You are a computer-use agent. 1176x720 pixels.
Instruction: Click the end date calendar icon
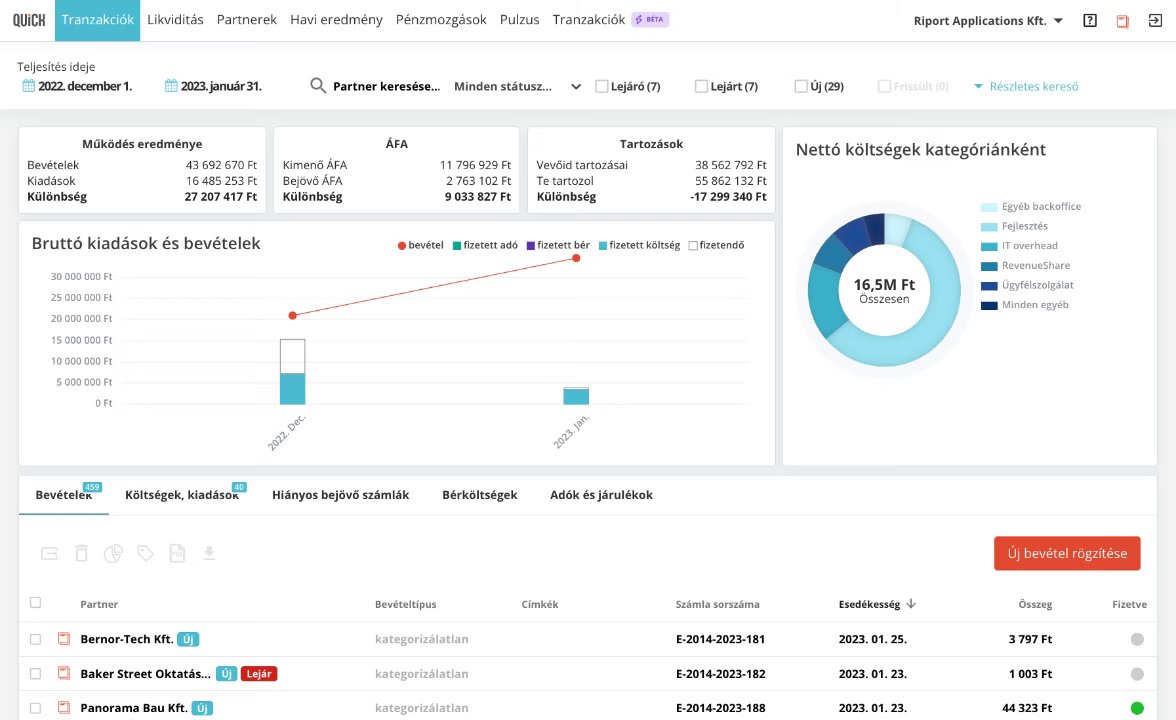pyautogui.click(x=171, y=86)
